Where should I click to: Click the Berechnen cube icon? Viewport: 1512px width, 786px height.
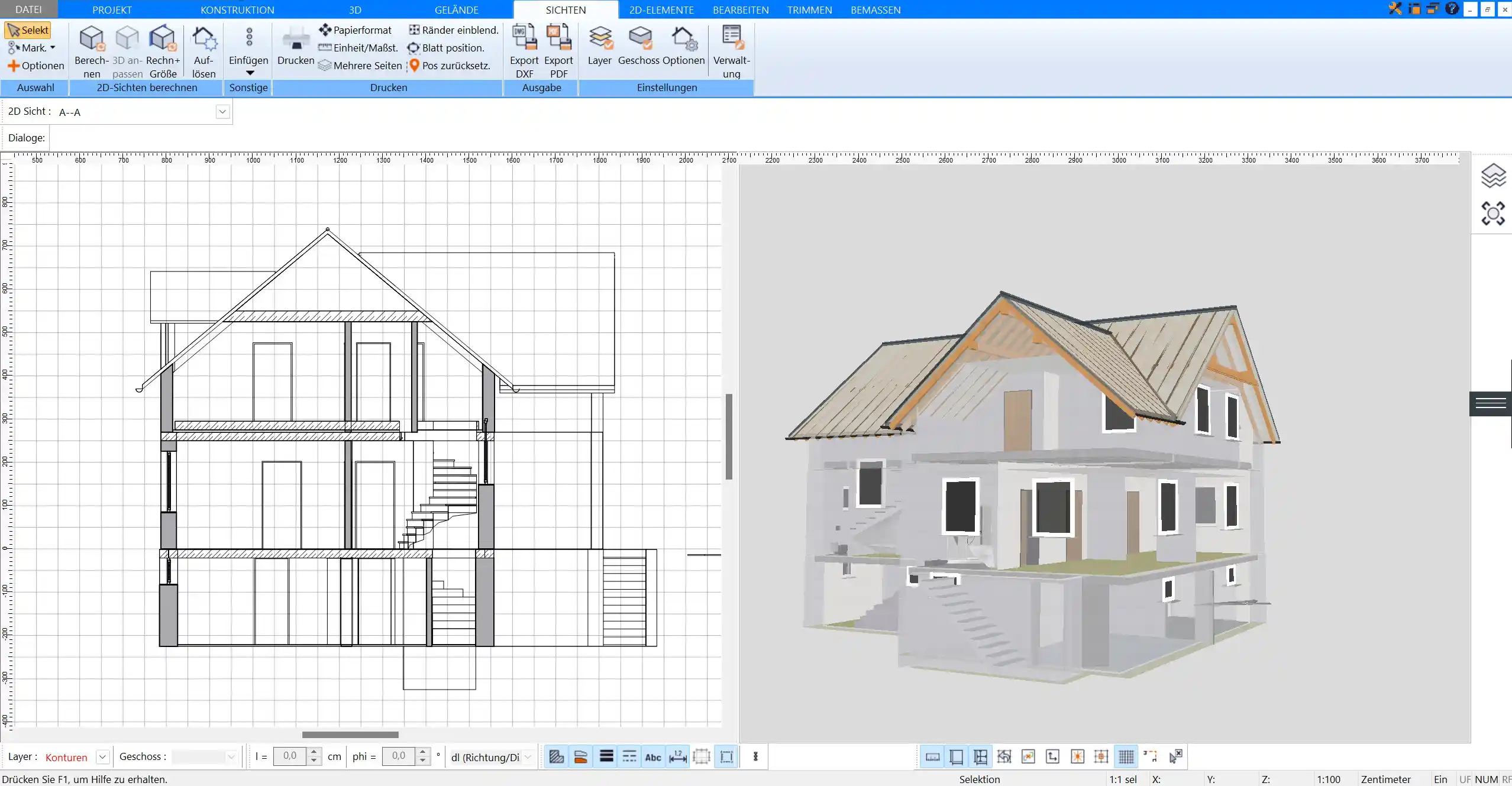(x=92, y=38)
